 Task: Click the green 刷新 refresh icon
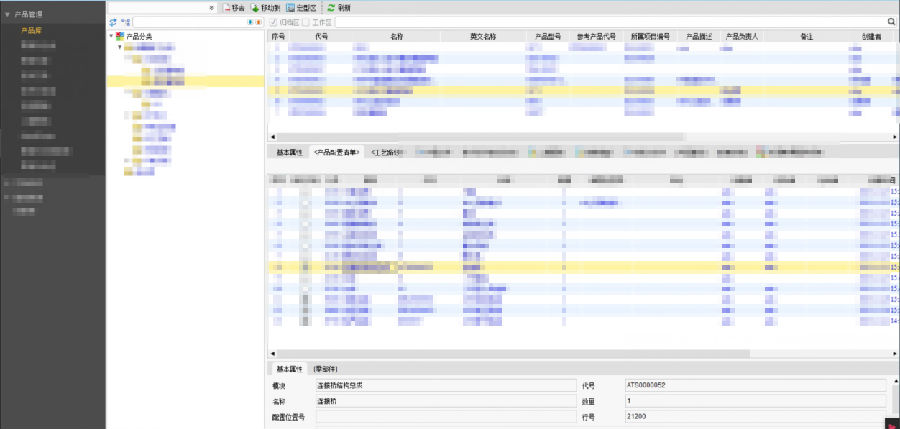(x=331, y=7)
